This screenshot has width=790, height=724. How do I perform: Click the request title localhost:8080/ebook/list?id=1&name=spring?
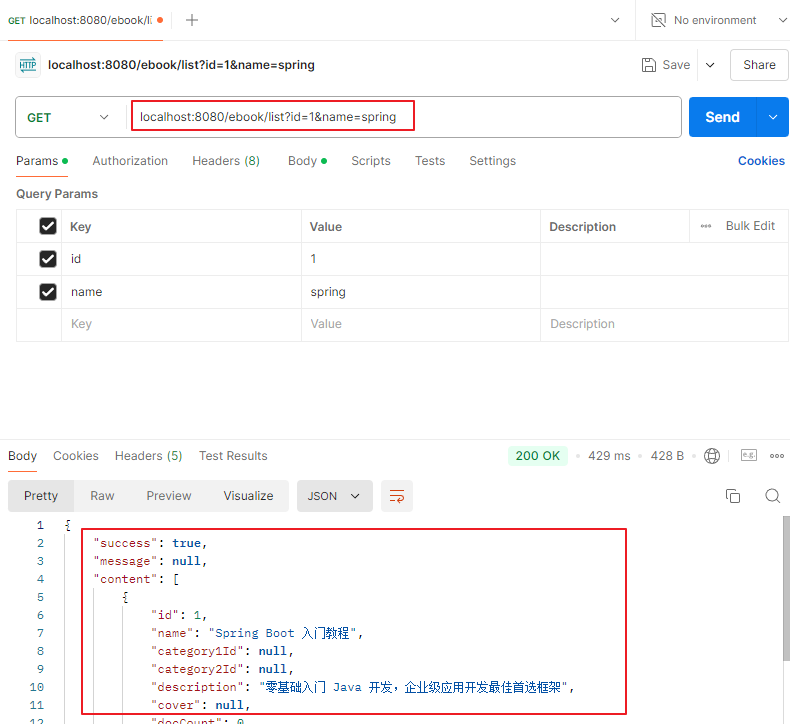(x=181, y=65)
